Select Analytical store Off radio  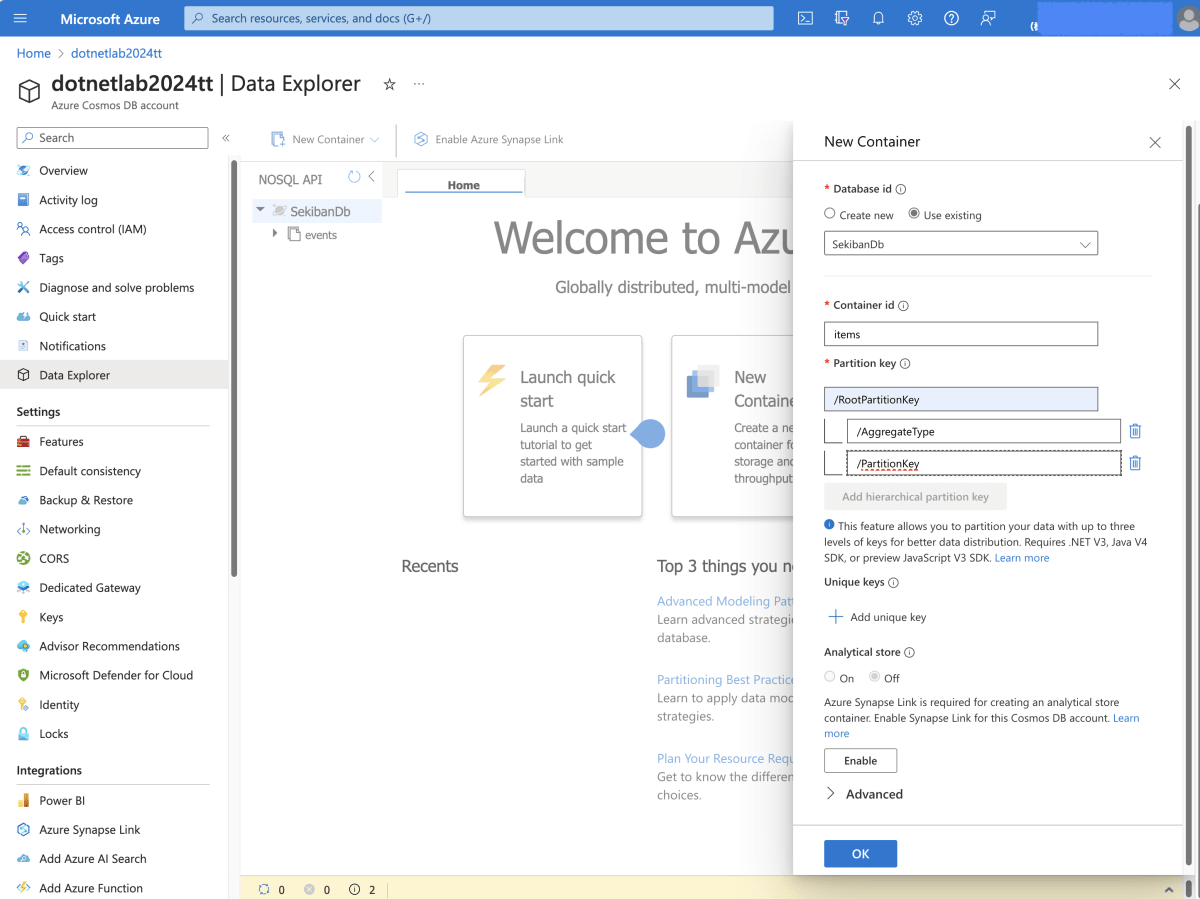coord(874,677)
